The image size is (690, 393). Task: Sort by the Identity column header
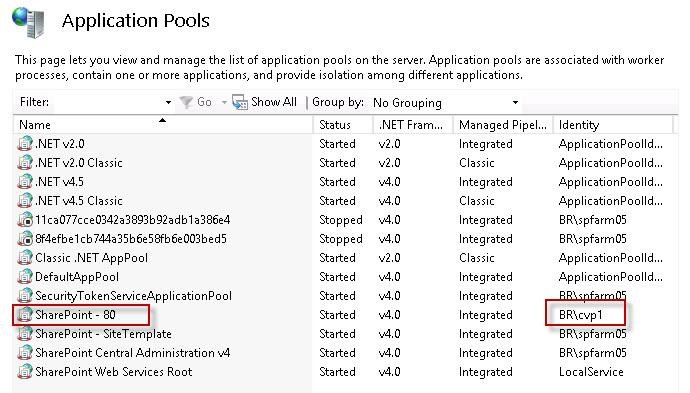click(613, 125)
